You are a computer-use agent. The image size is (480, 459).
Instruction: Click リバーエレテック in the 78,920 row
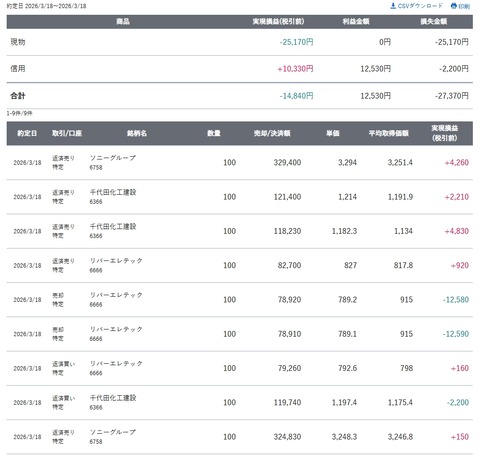pos(116,295)
